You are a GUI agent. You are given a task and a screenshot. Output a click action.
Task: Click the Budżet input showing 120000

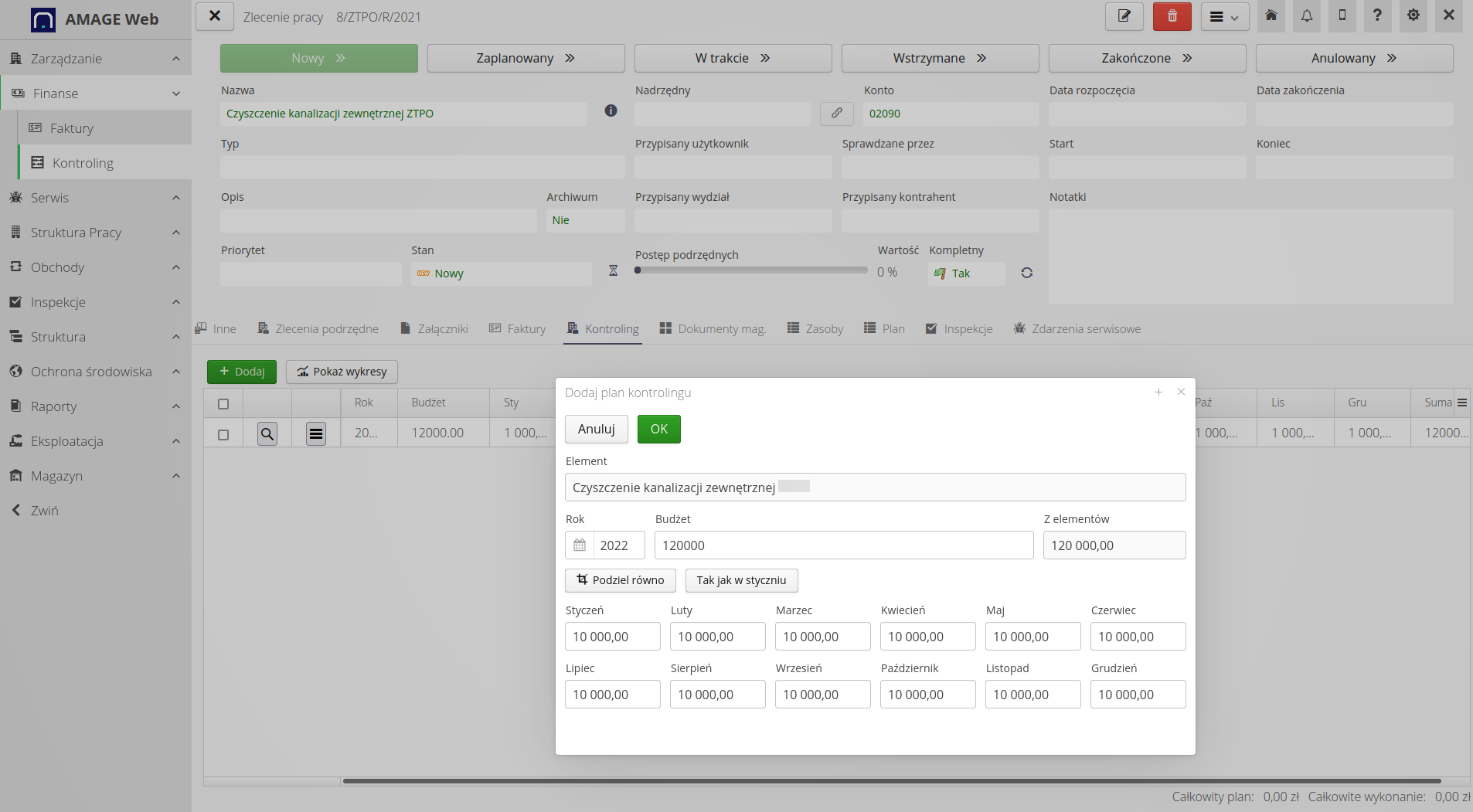843,545
